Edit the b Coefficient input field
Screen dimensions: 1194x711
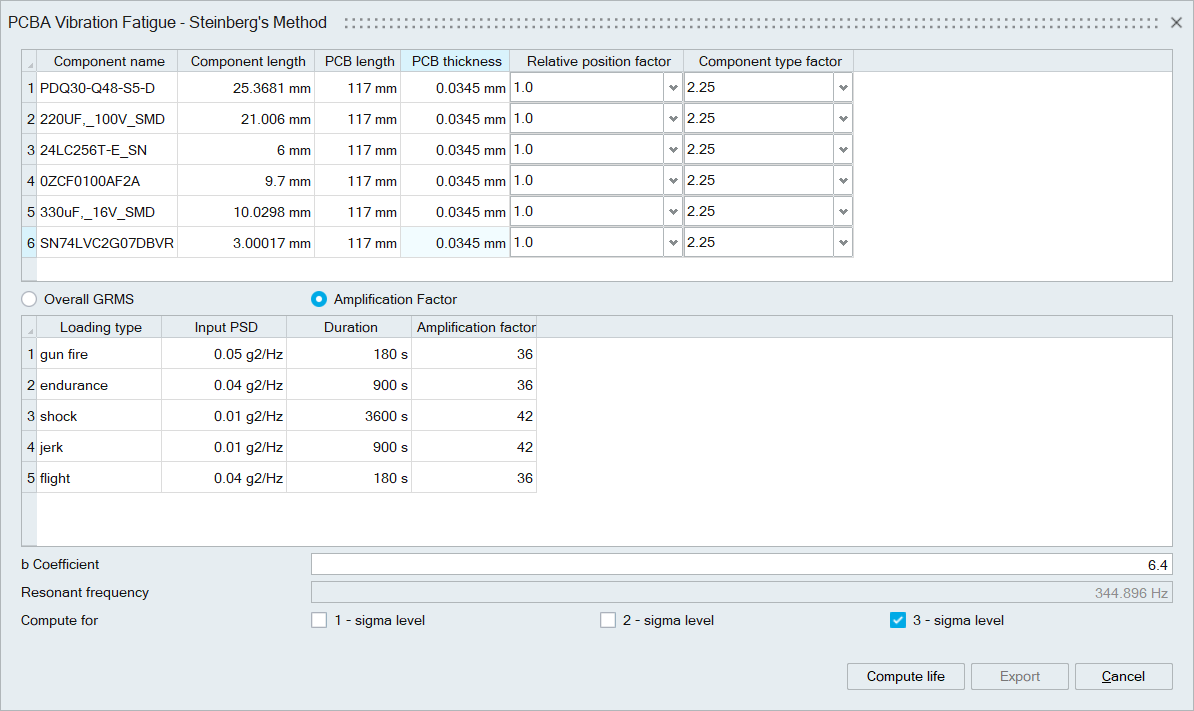click(x=740, y=565)
